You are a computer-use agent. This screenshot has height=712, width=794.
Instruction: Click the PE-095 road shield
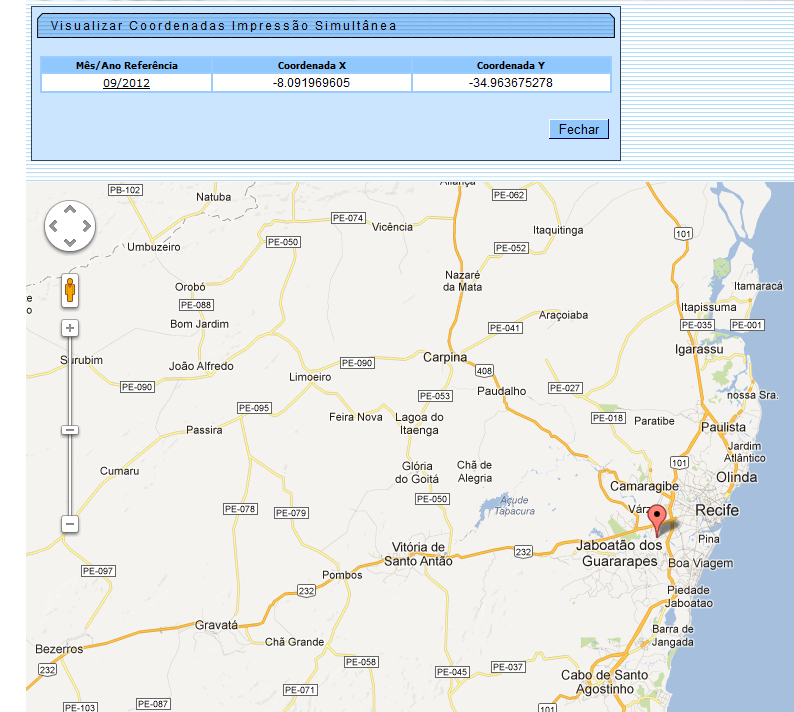pos(254,408)
